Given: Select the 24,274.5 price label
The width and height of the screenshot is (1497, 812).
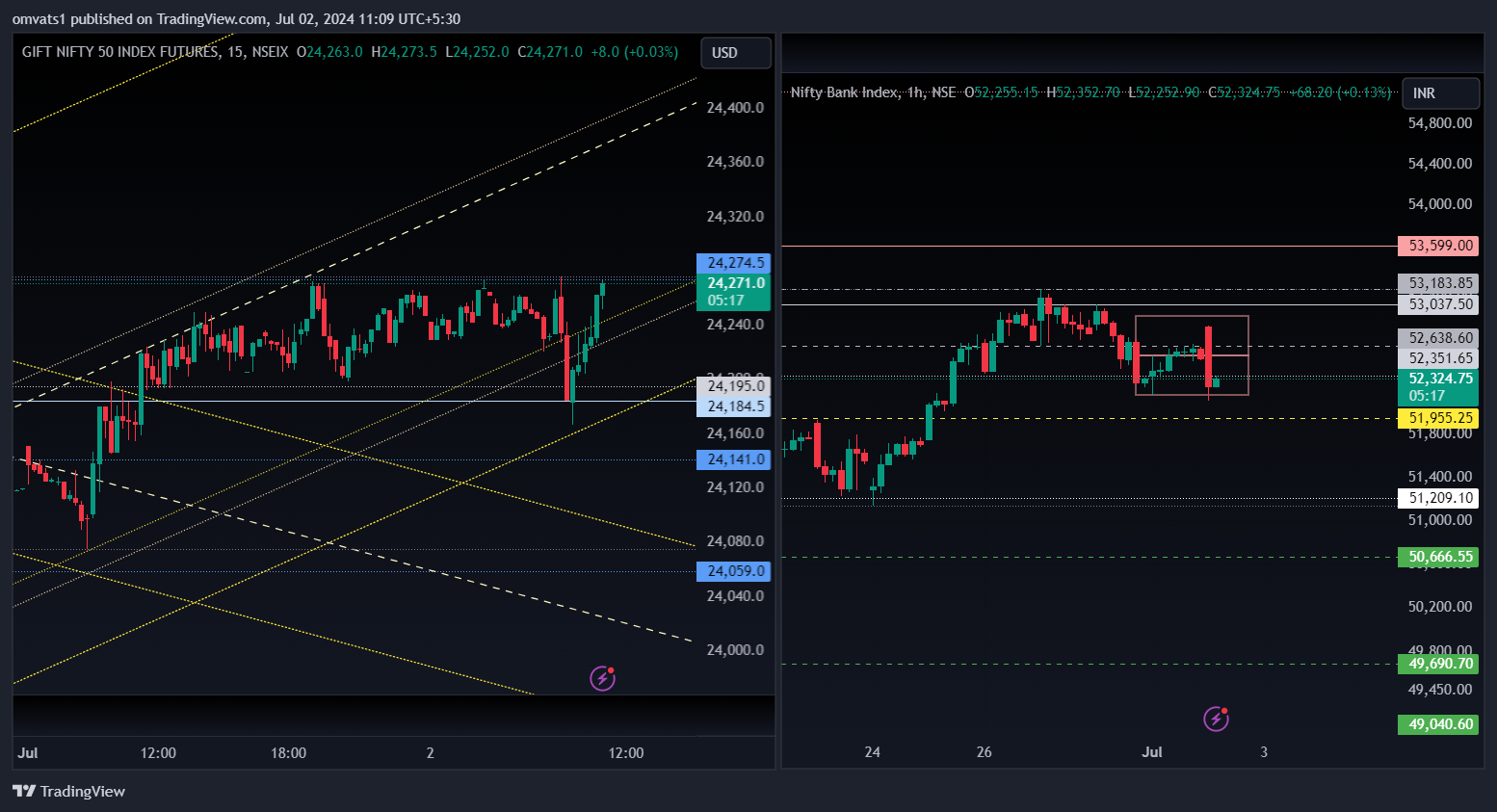Looking at the screenshot, I should 733,263.
